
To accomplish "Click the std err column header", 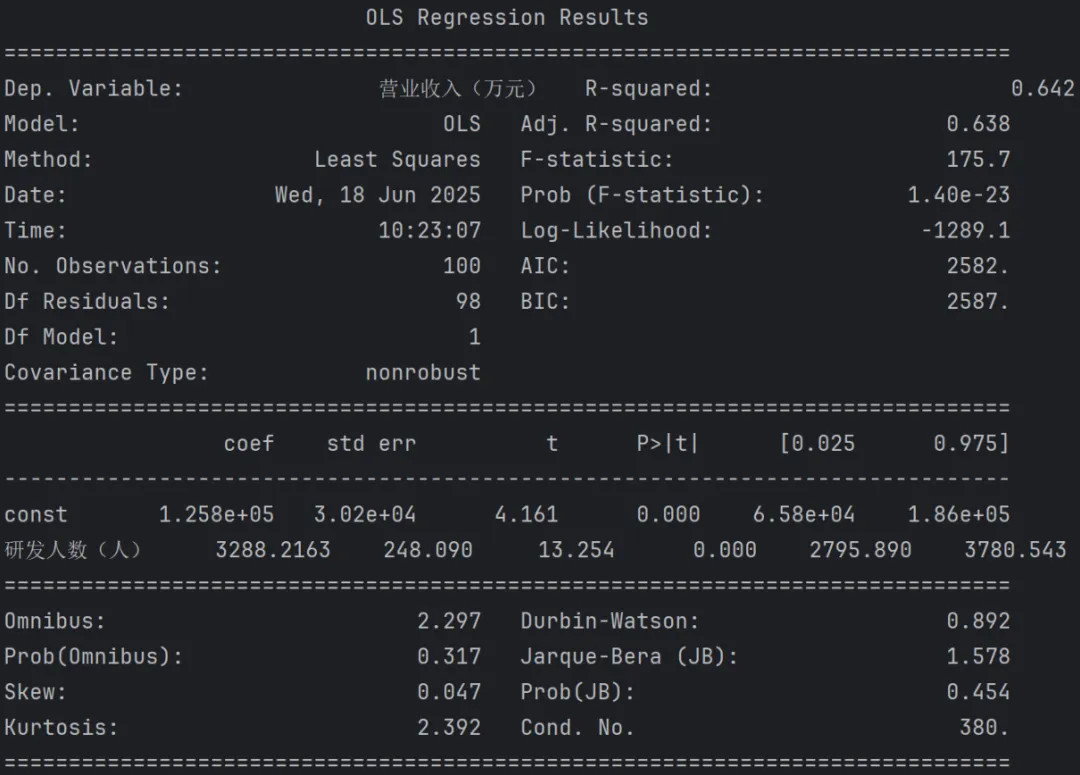I will 371,444.
